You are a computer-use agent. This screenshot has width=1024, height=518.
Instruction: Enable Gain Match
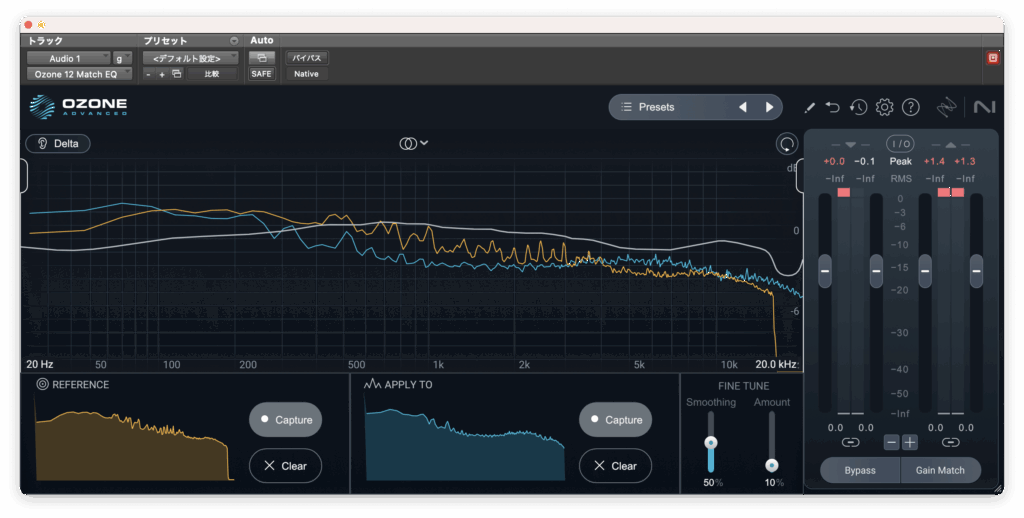coord(940,470)
